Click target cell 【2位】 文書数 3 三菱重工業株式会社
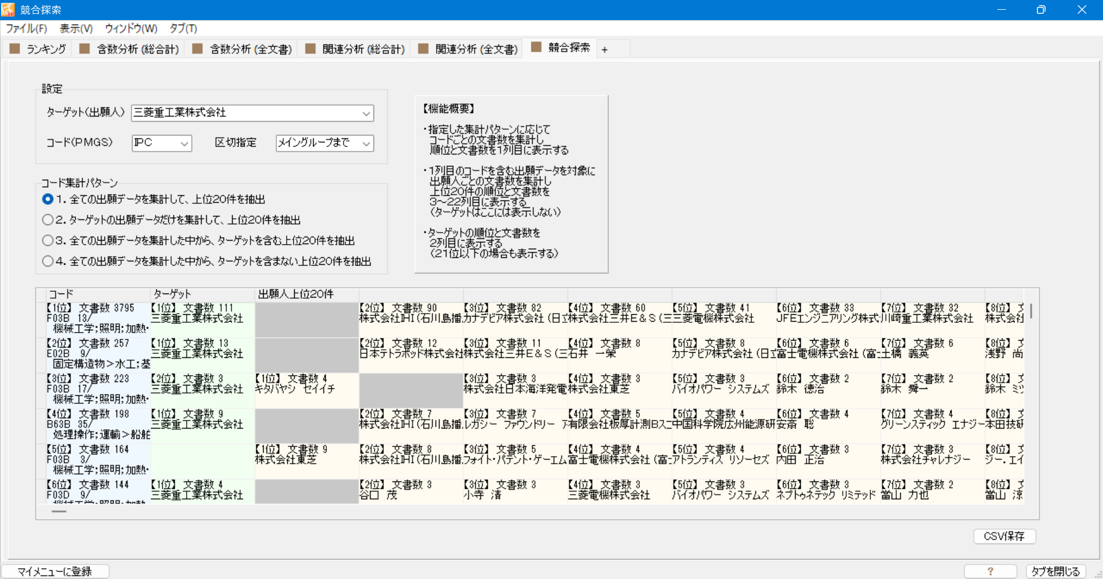The height and width of the screenshot is (579, 1103). click(x=203, y=390)
